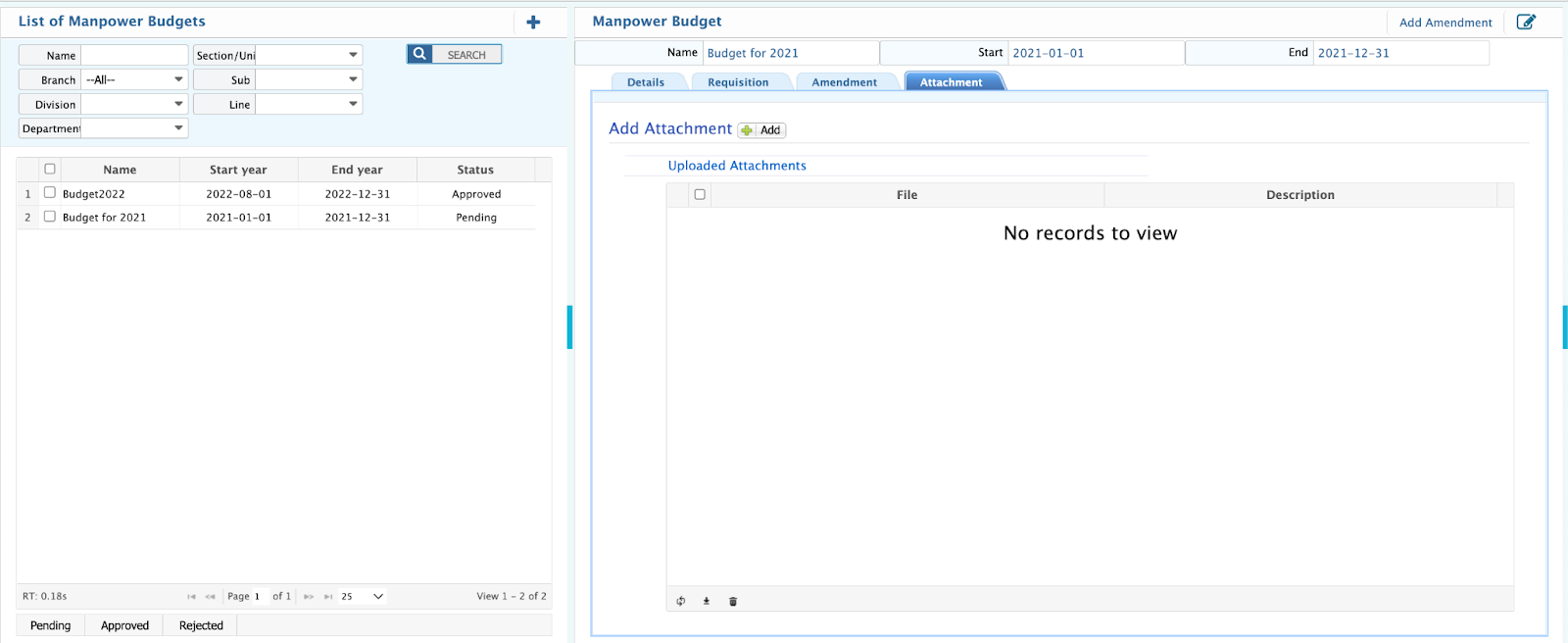
Task: Click the Add Amendment link
Action: tap(1445, 23)
